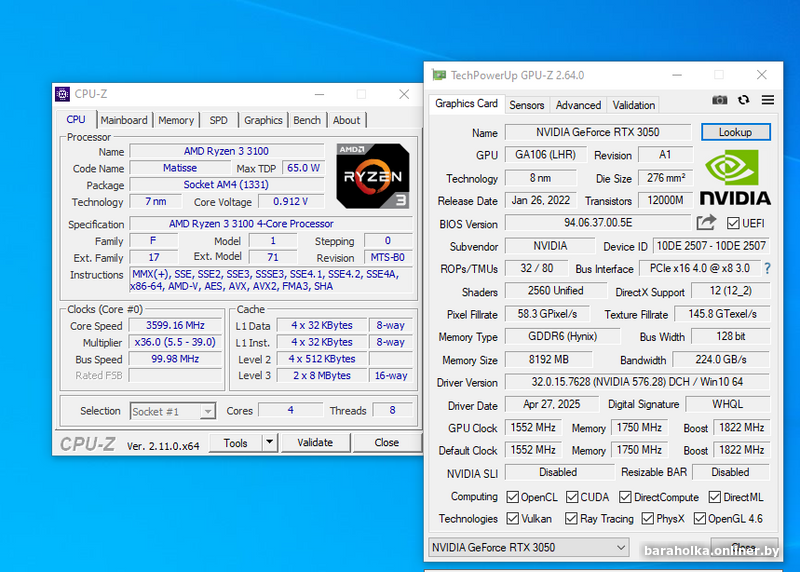This screenshot has width=800, height=572.
Task: Switch to the Bench tab in CPU-Z
Action: point(307,120)
